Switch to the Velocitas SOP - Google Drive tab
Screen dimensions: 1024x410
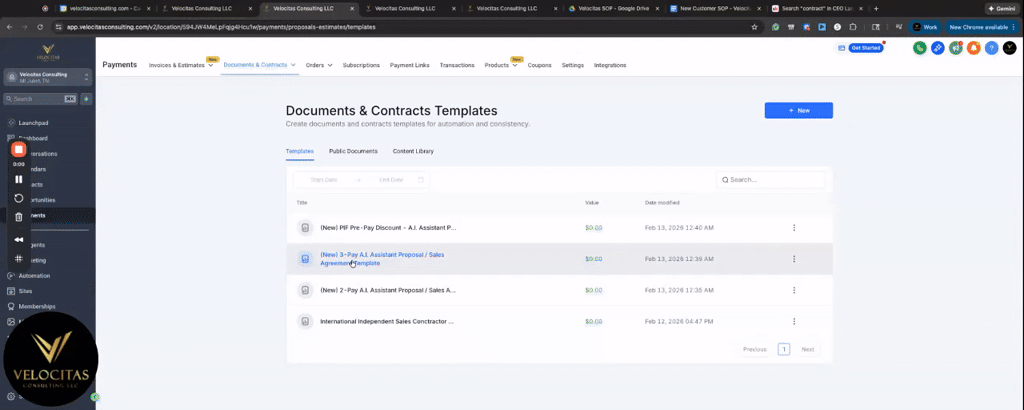point(613,8)
